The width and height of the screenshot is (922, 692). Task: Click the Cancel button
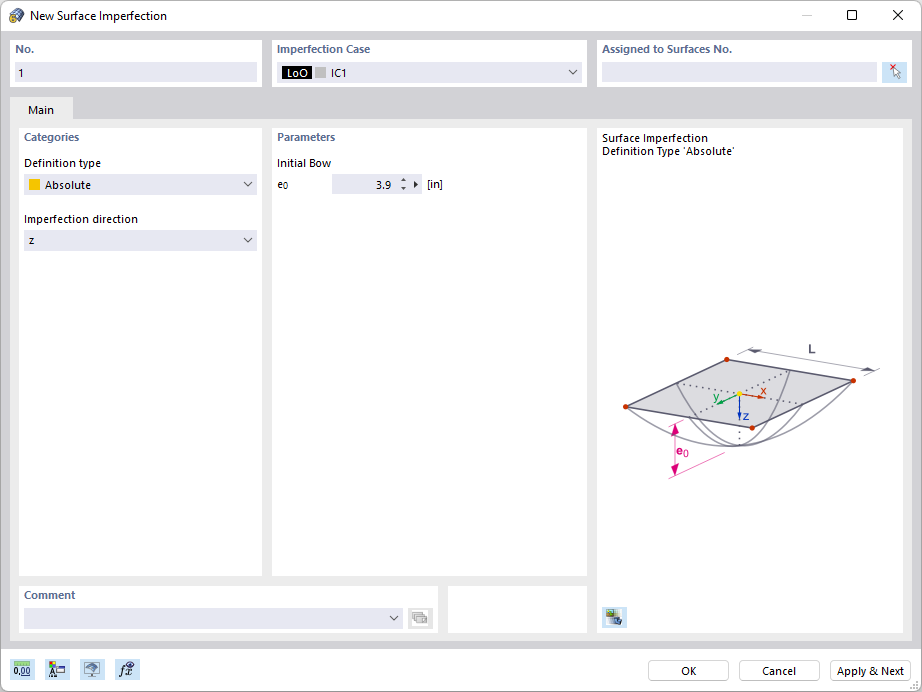click(779, 671)
